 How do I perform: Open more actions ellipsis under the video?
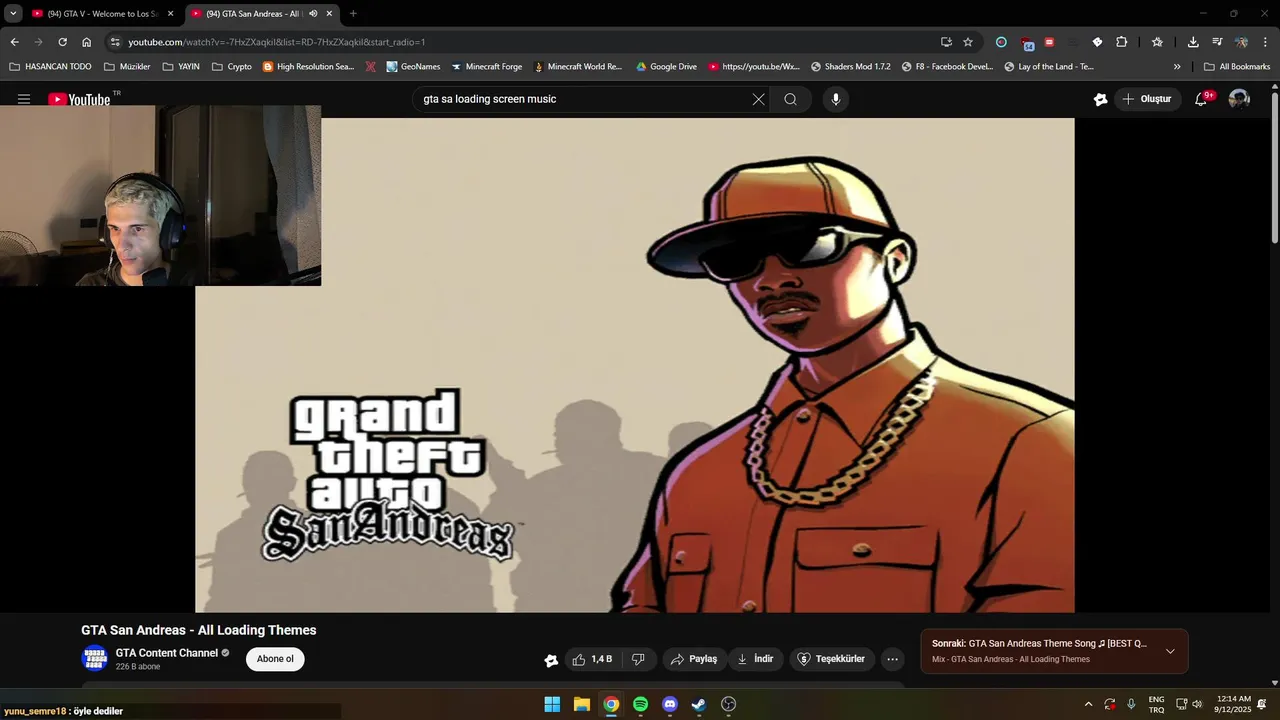tap(893, 659)
